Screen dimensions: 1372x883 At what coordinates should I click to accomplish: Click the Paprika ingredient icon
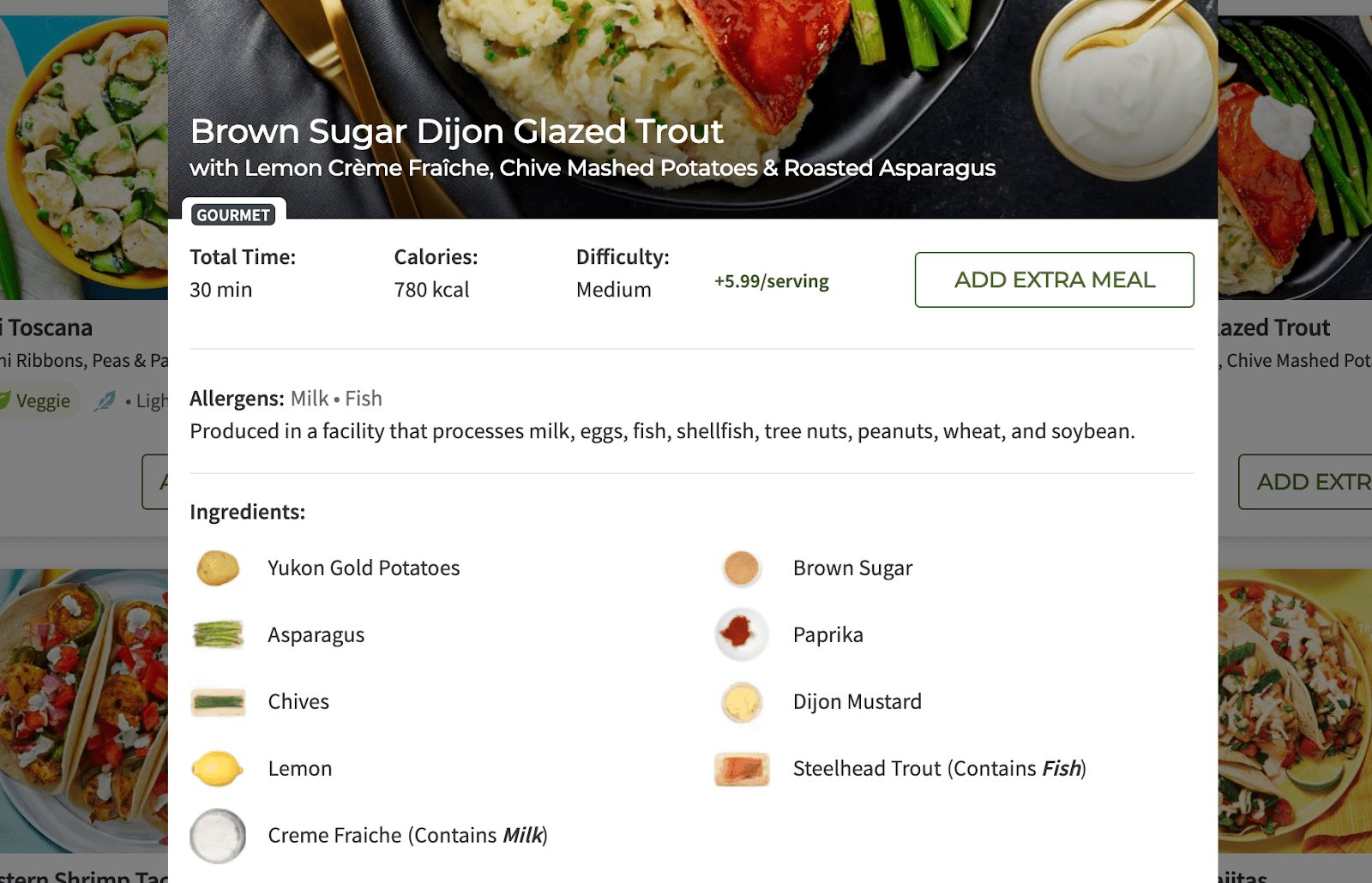click(742, 634)
